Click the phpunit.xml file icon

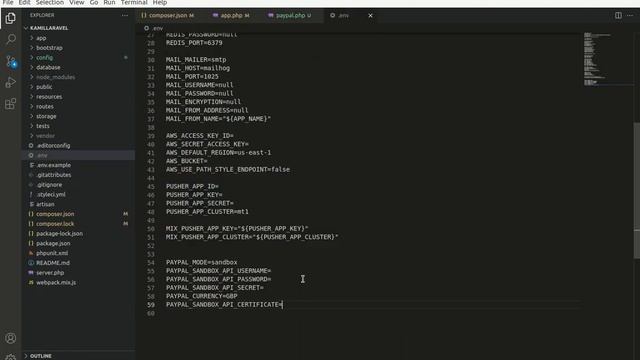[31, 253]
